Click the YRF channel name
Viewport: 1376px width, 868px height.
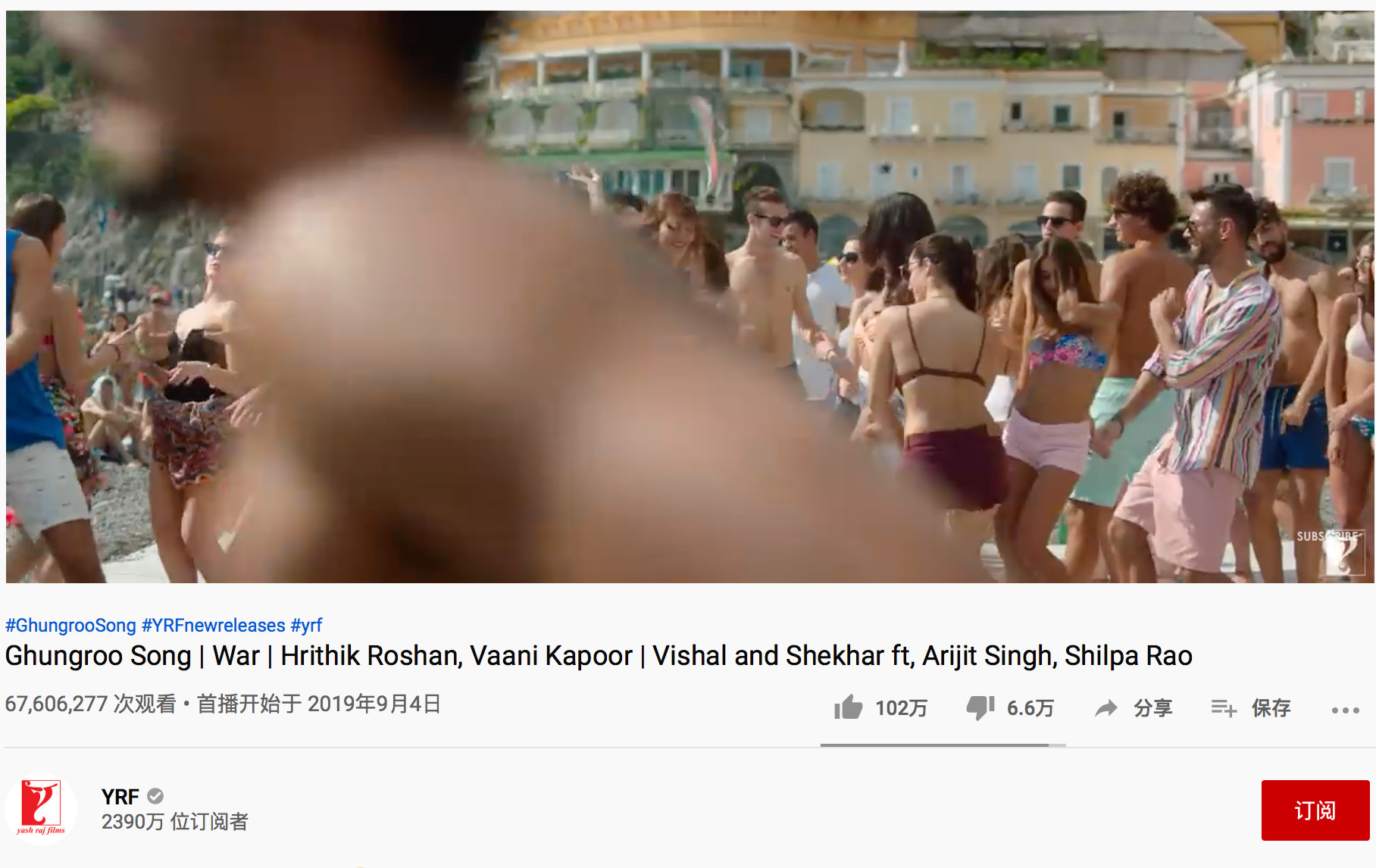click(120, 797)
